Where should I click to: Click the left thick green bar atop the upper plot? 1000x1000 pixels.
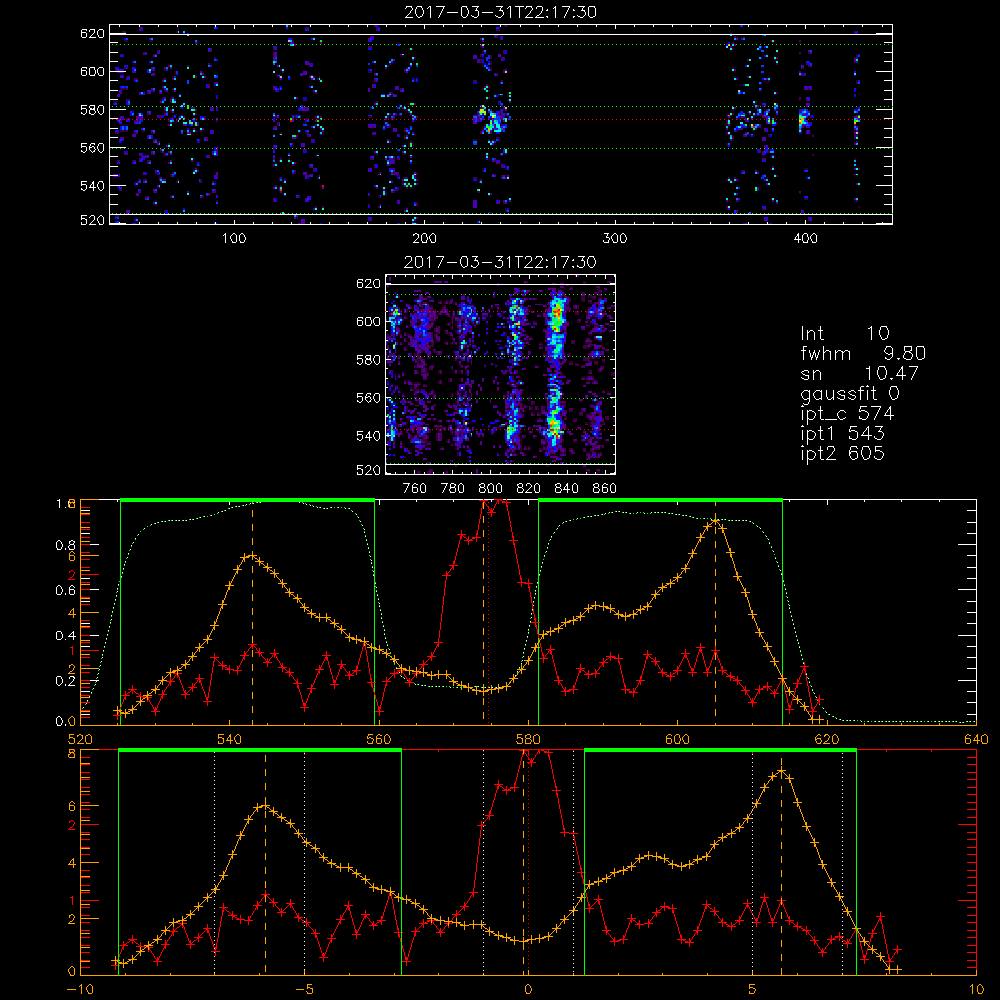247,500
